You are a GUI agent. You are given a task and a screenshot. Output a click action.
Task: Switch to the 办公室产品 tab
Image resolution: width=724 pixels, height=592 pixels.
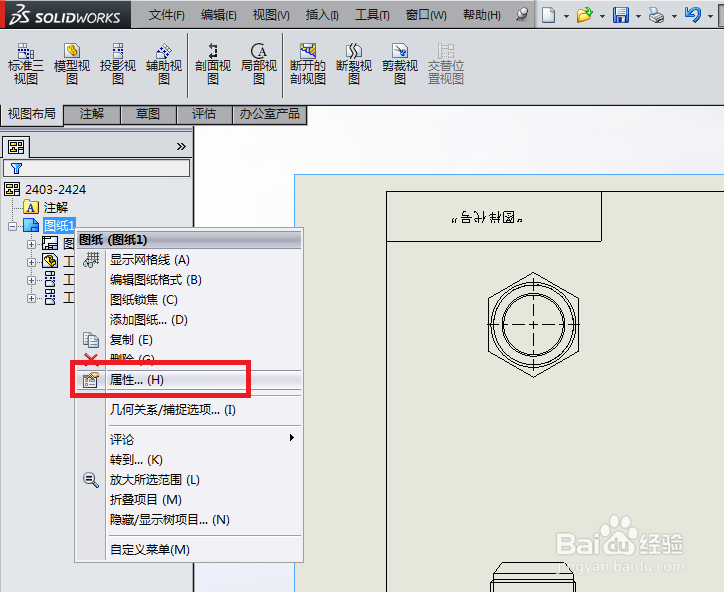[x=269, y=114]
